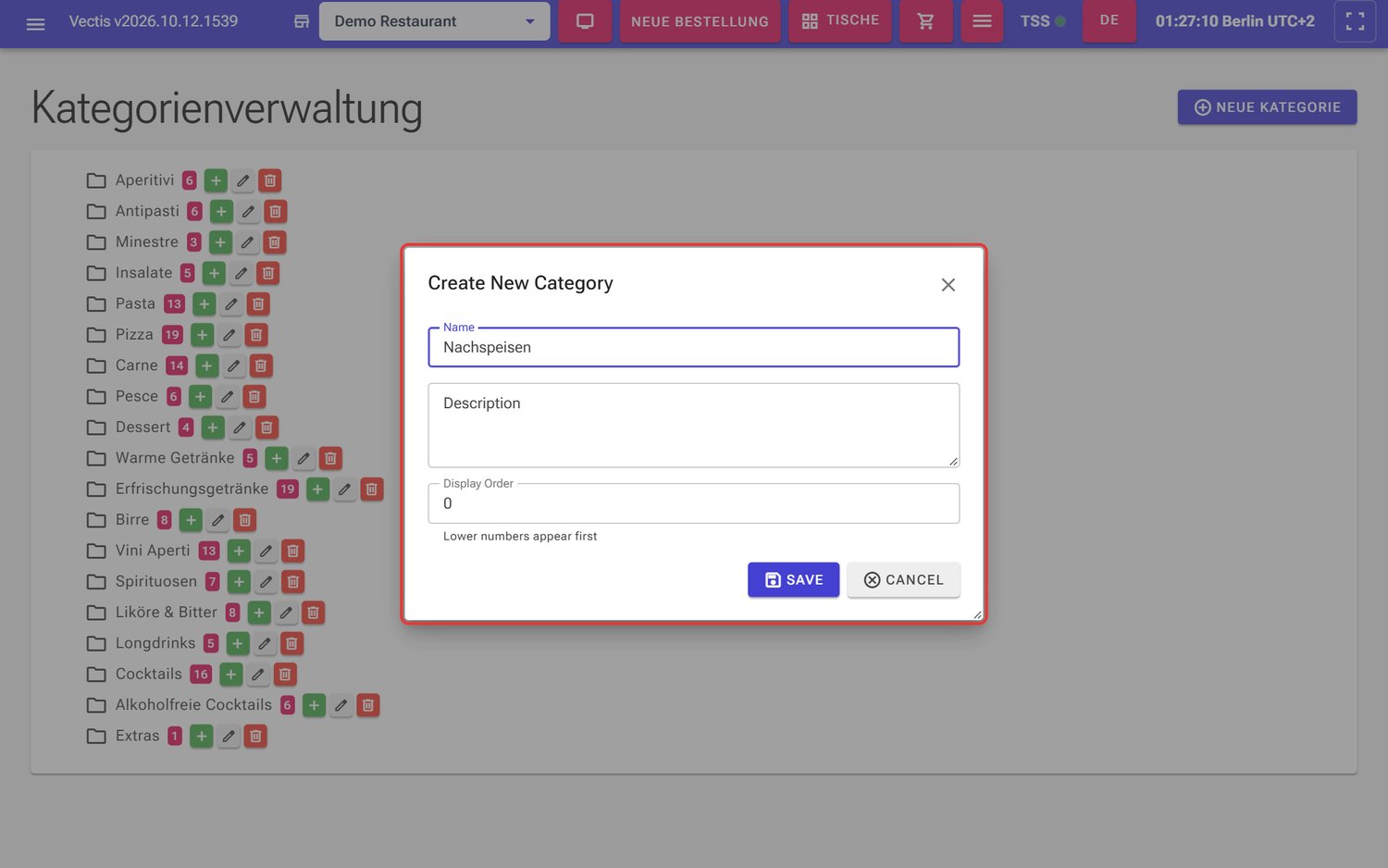Select the Liköre & Bitter category
The width and height of the screenshot is (1388, 868).
[167, 613]
